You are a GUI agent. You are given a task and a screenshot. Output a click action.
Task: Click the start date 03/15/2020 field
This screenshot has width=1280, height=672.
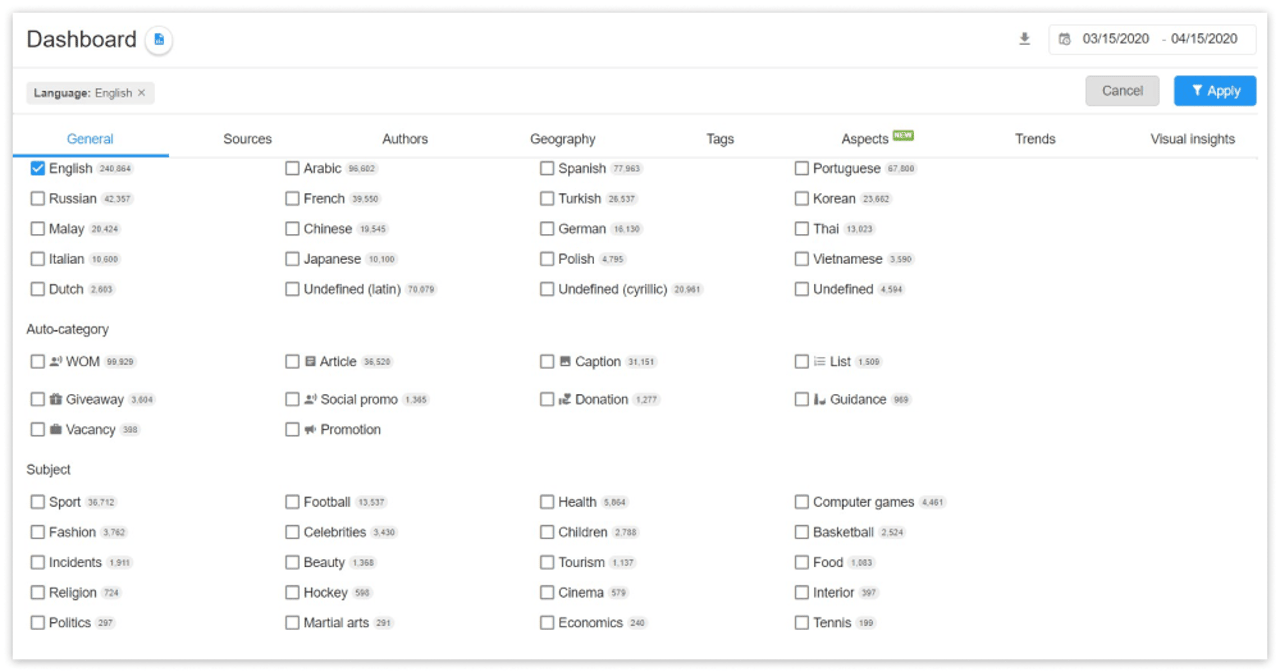tap(1115, 39)
